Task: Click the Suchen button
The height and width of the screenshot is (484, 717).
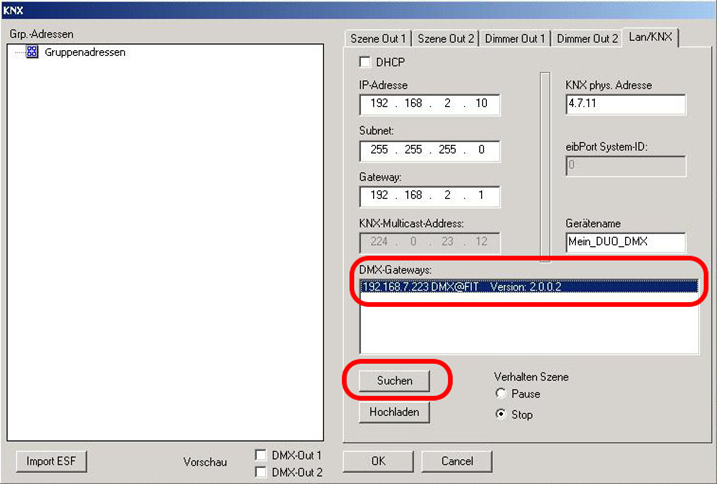Action: click(x=394, y=381)
